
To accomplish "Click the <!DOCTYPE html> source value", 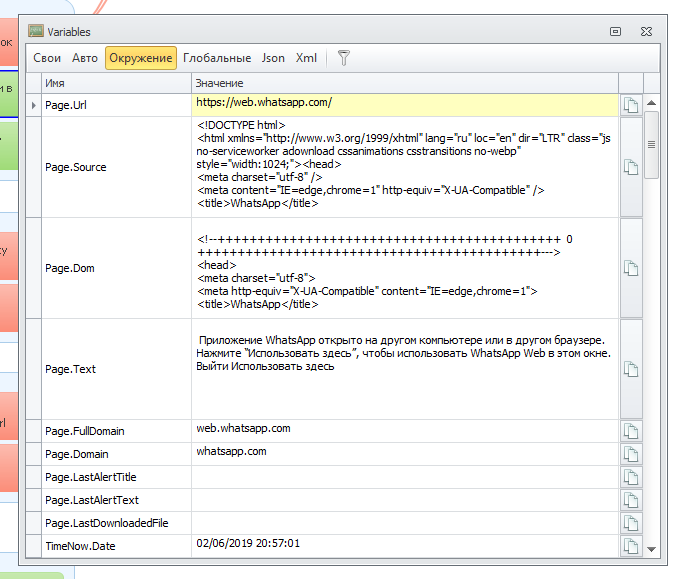I will (405, 167).
